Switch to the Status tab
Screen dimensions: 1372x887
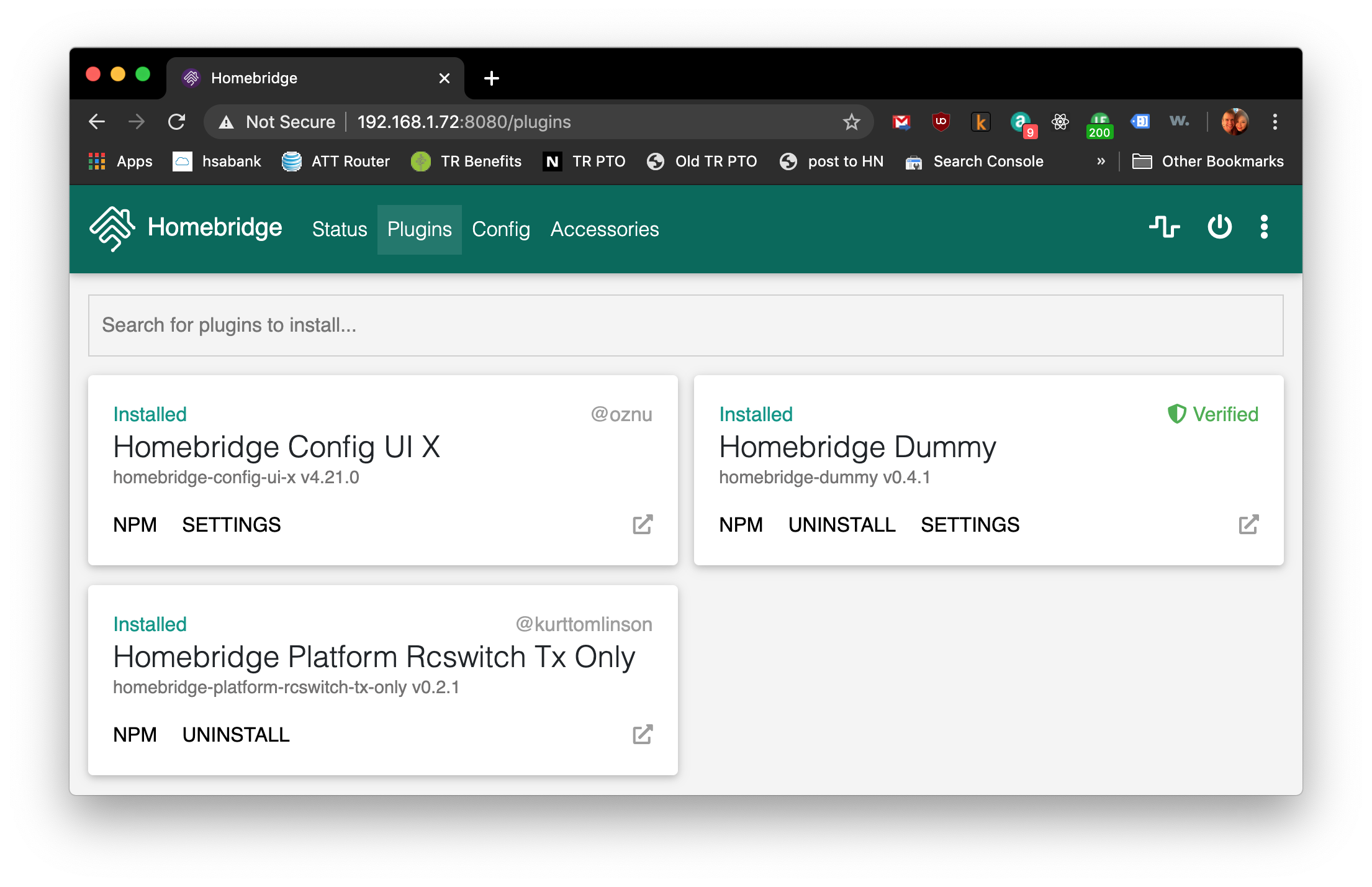(340, 229)
